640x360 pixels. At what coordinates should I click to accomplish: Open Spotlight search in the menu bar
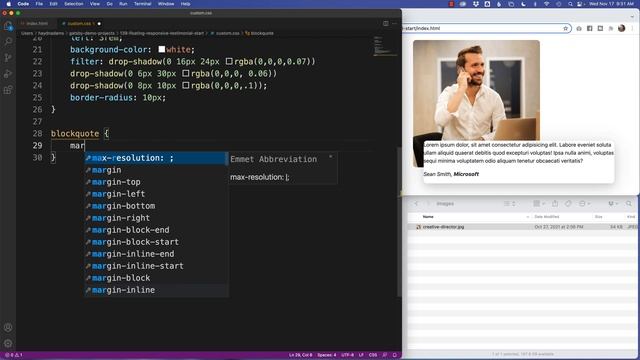570,4
